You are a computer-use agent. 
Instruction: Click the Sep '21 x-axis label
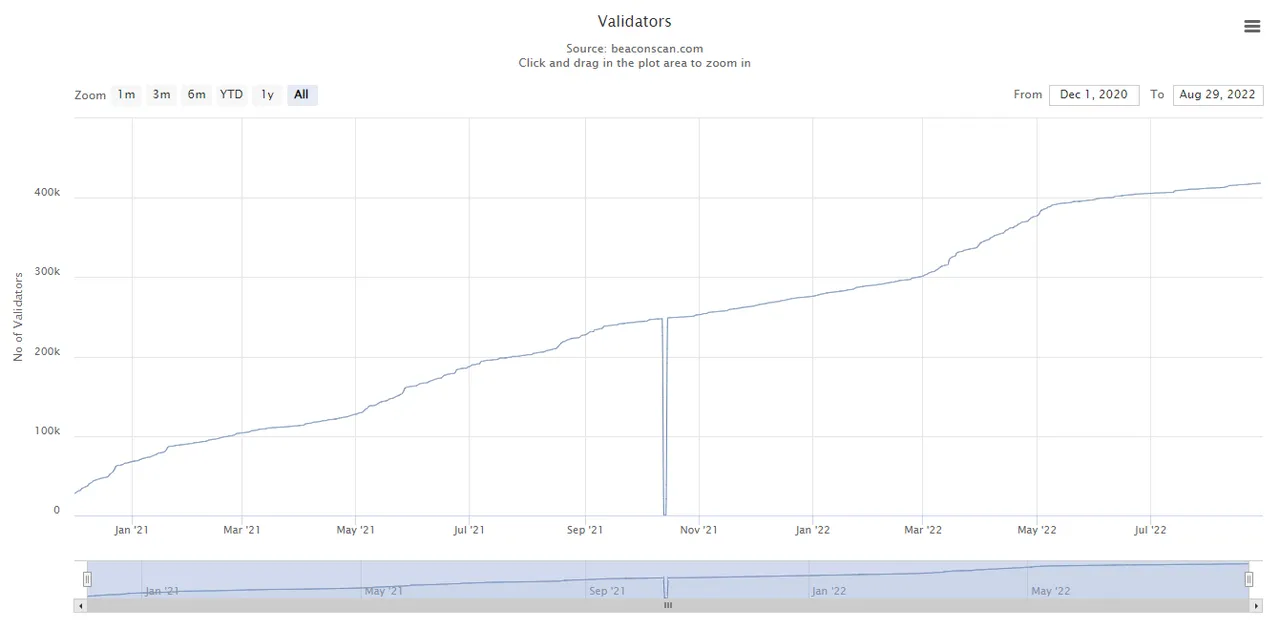584,530
